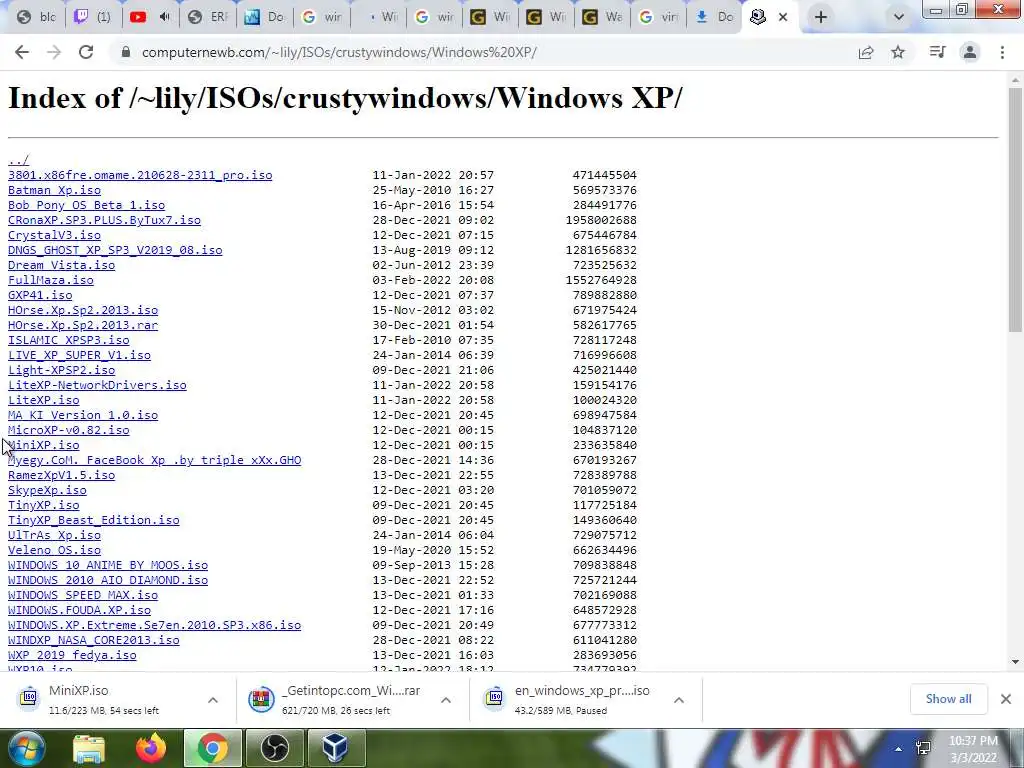The height and width of the screenshot is (768, 1024).
Task: Open the Windows Start menu orb
Action: 26,748
